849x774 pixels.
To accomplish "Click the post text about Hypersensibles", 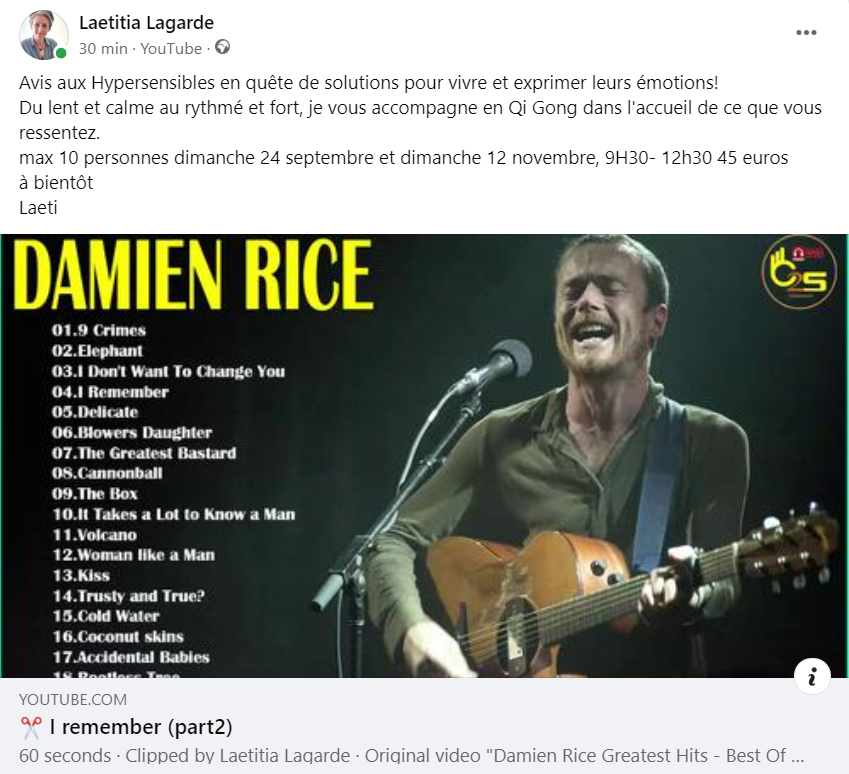I will coord(369,83).
